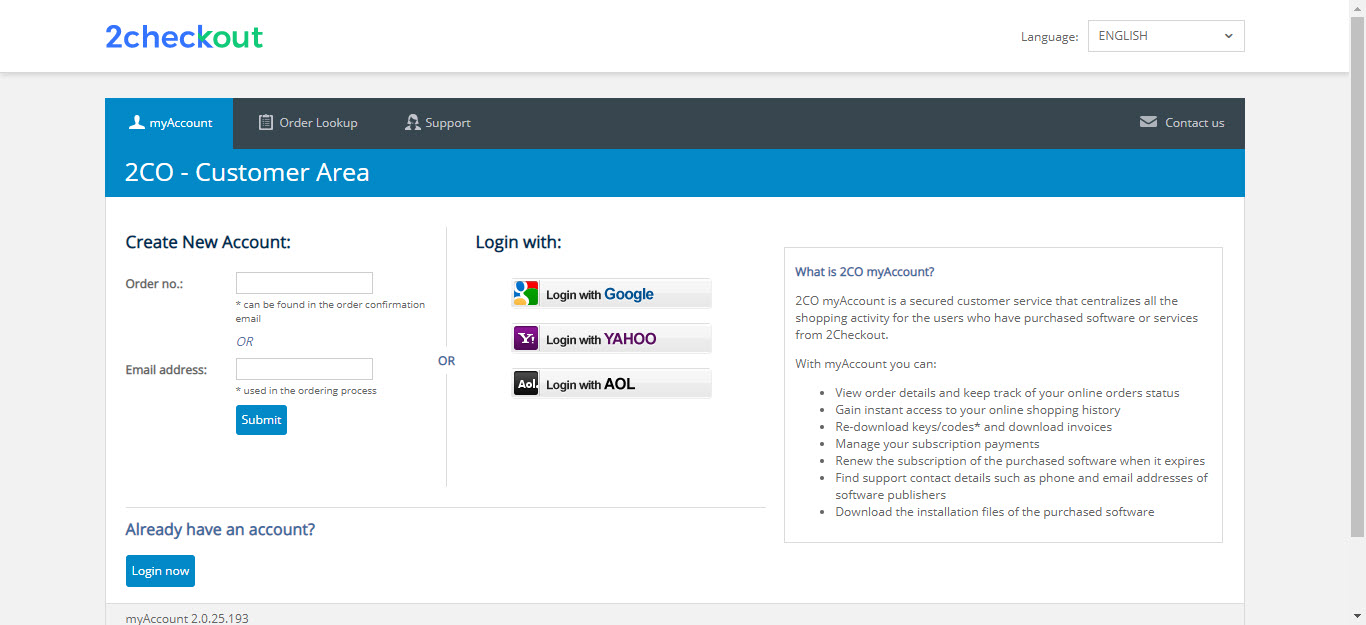Click the 'Email address:' label

[x=166, y=370]
